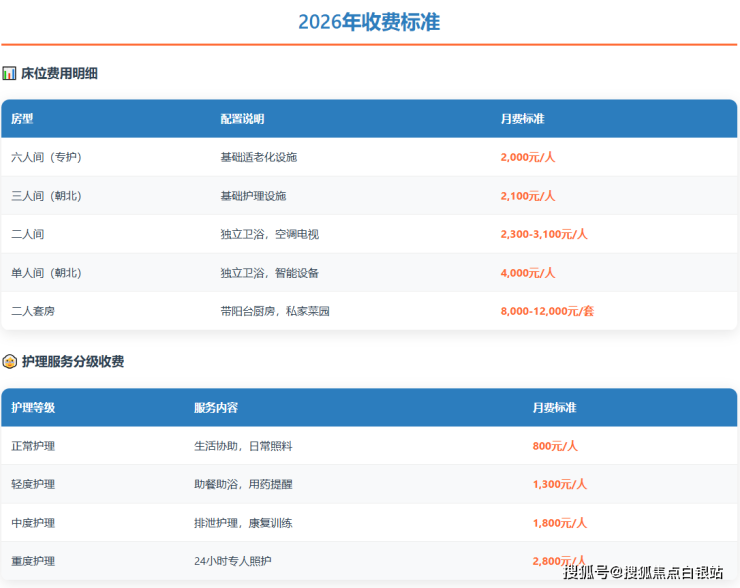Click the 配置说明 column header
The width and height of the screenshot is (740, 588).
[x=242, y=119]
